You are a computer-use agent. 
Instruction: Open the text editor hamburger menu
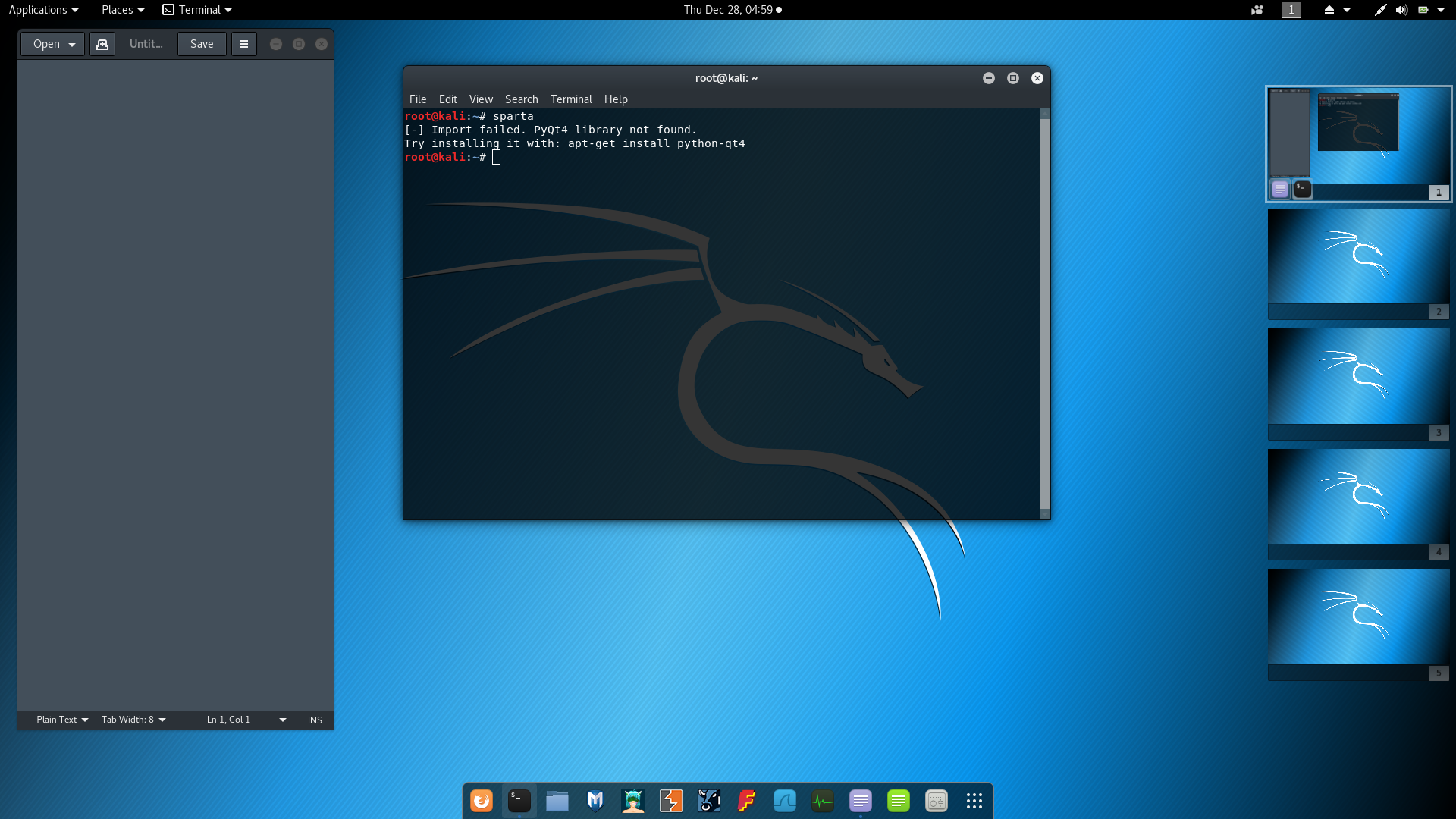[244, 44]
